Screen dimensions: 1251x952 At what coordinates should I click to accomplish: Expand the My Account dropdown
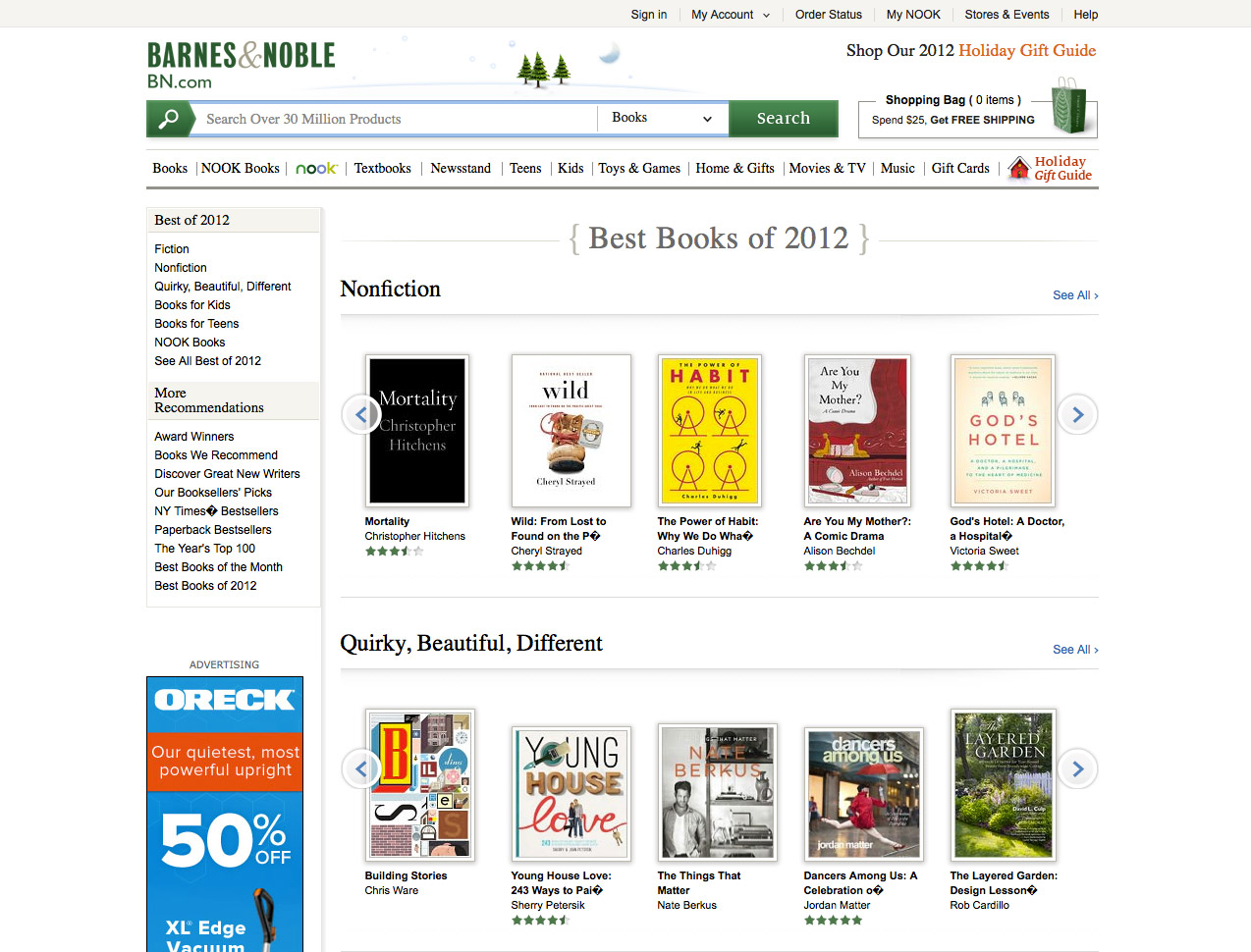pos(731,15)
